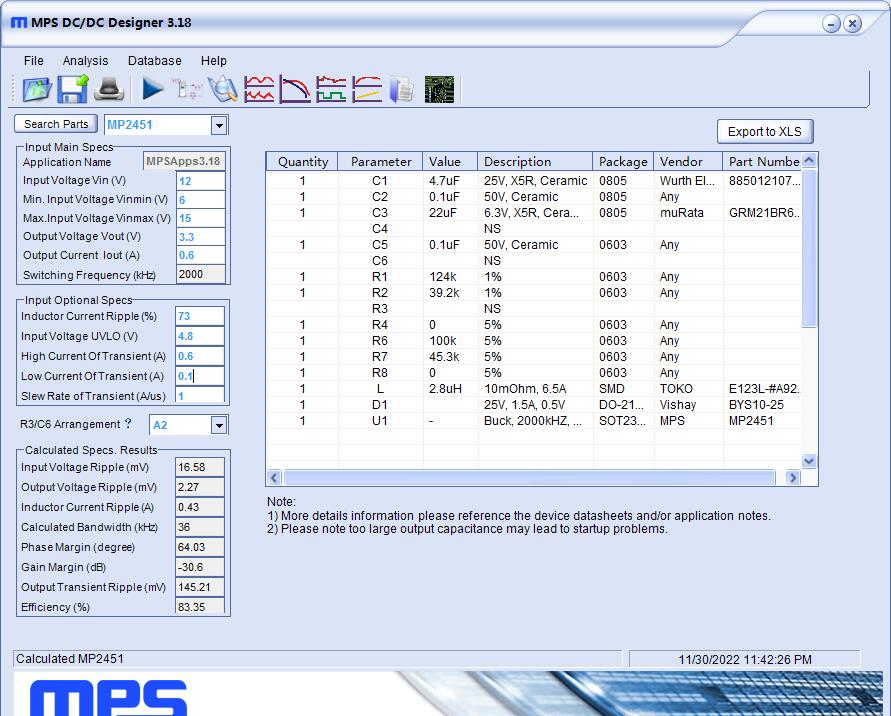This screenshot has height=716, width=891.
Task: Open the Analysis menu
Action: click(86, 60)
